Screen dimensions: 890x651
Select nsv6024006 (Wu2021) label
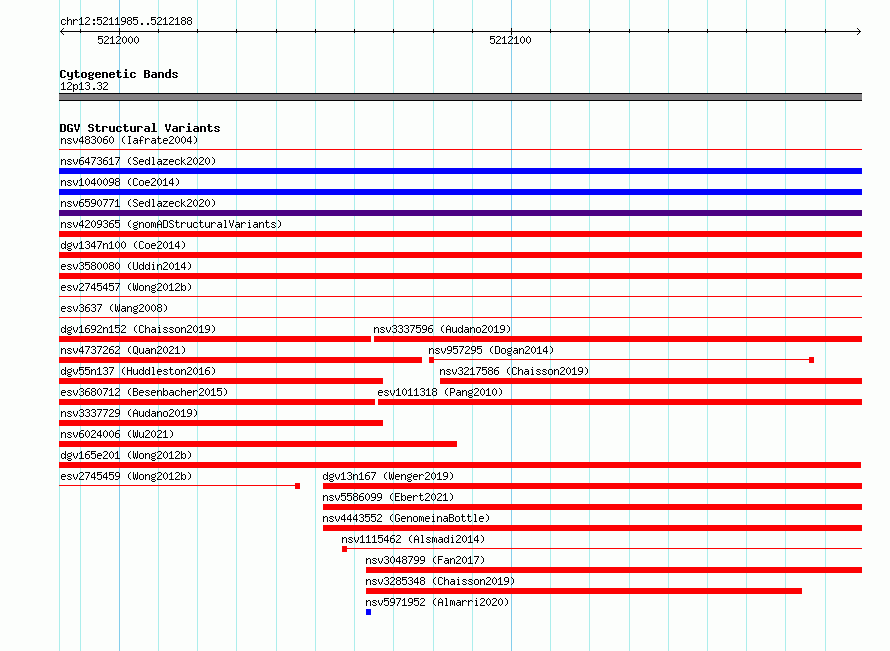117,434
